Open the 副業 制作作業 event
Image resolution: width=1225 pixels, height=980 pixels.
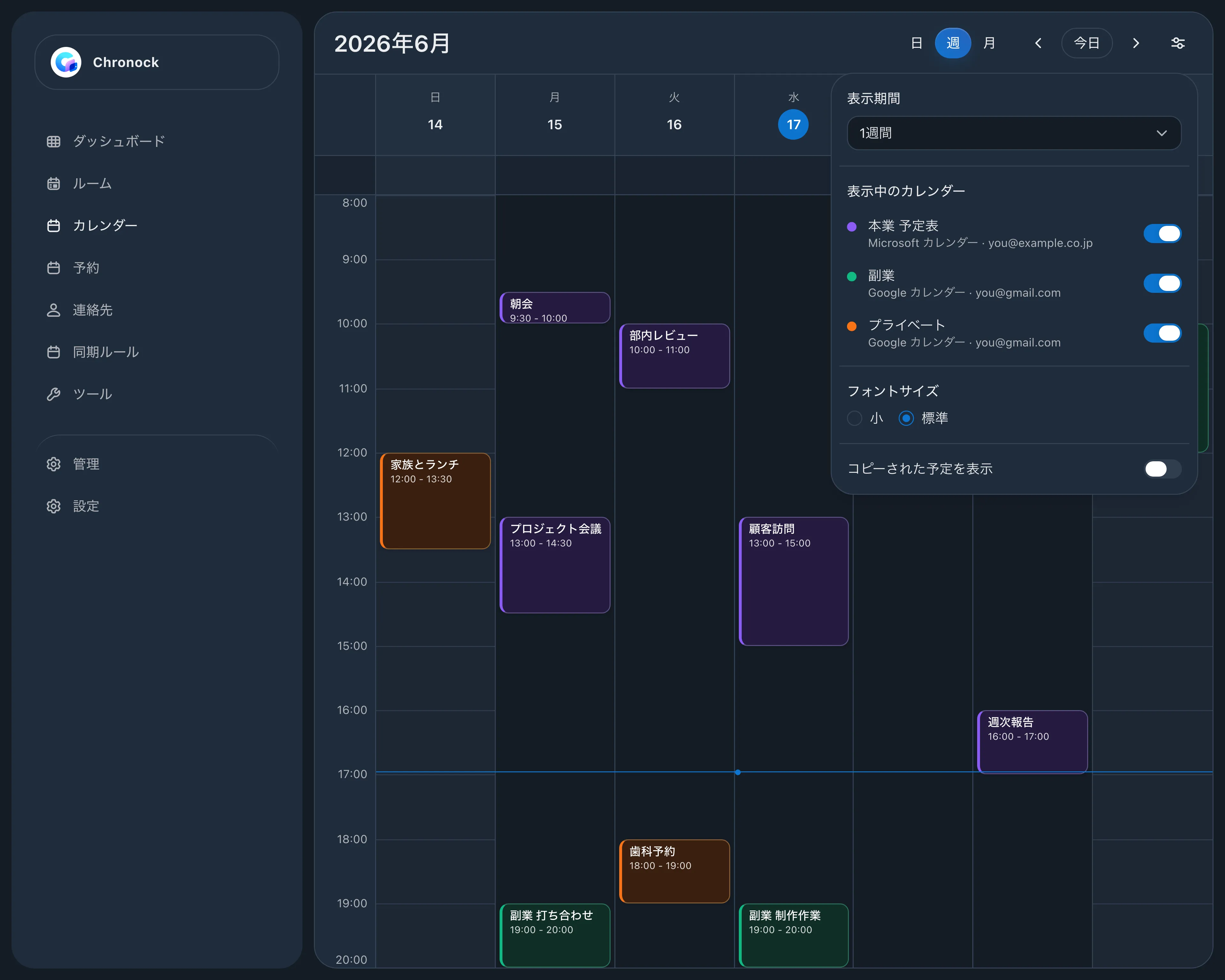[x=793, y=935]
